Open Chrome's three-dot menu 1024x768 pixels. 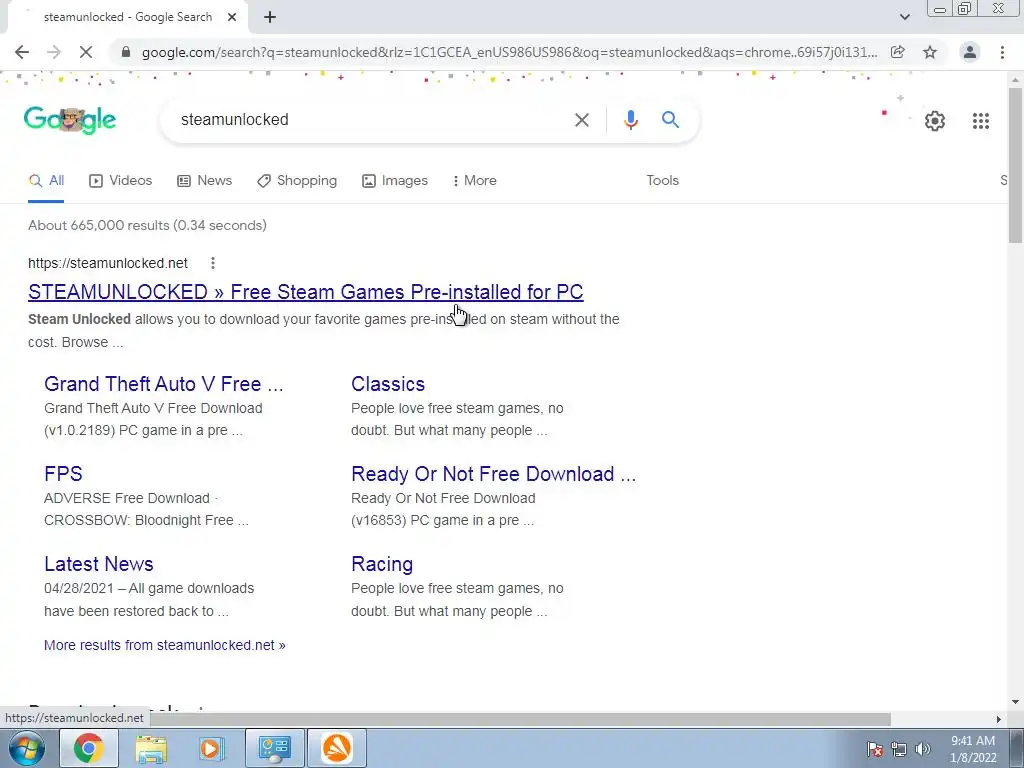pyautogui.click(x=1002, y=52)
